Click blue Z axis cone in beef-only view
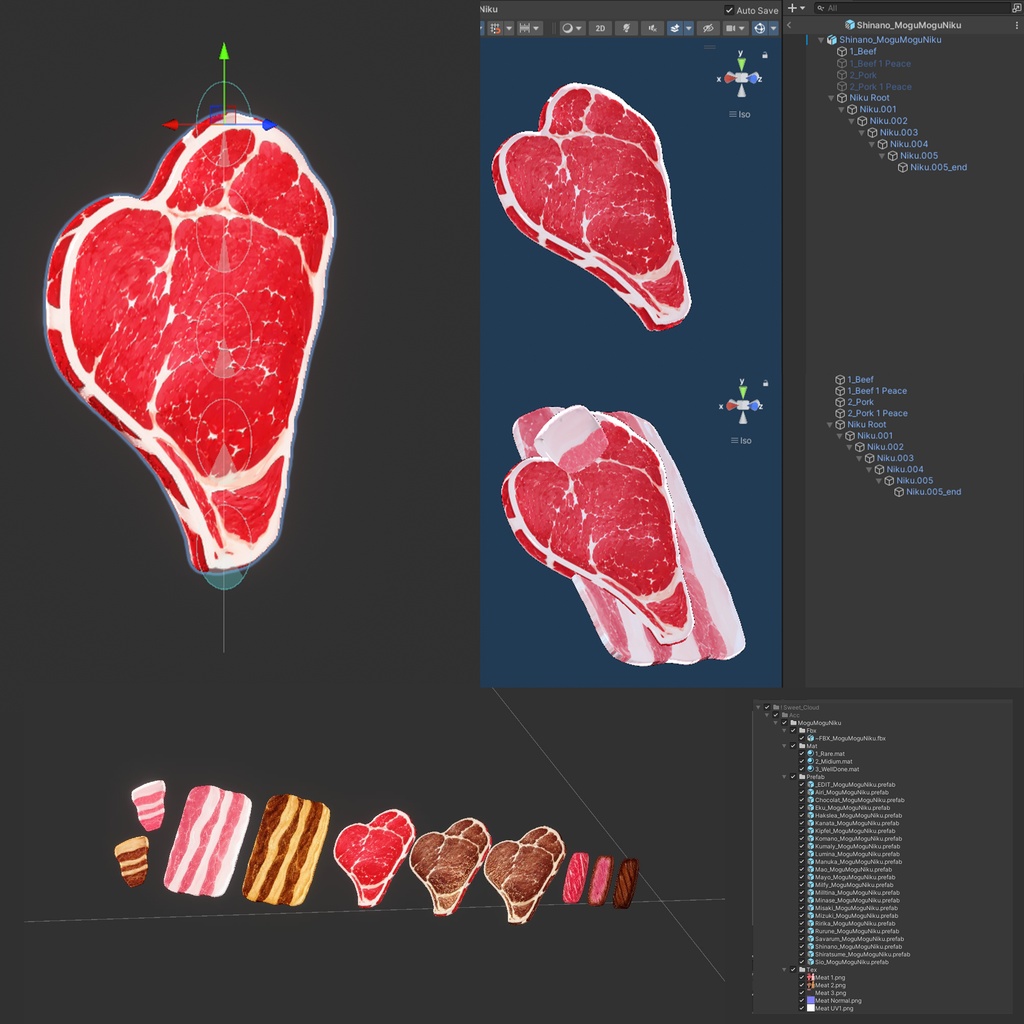The width and height of the screenshot is (1024, 1024). pos(754,78)
